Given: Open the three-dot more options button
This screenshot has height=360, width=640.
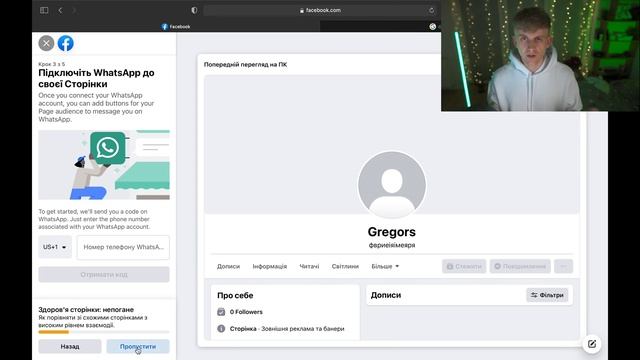Looking at the screenshot, I should click(564, 266).
